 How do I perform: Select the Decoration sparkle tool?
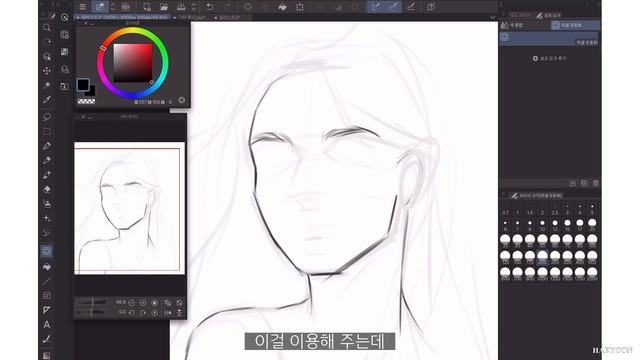47,218
